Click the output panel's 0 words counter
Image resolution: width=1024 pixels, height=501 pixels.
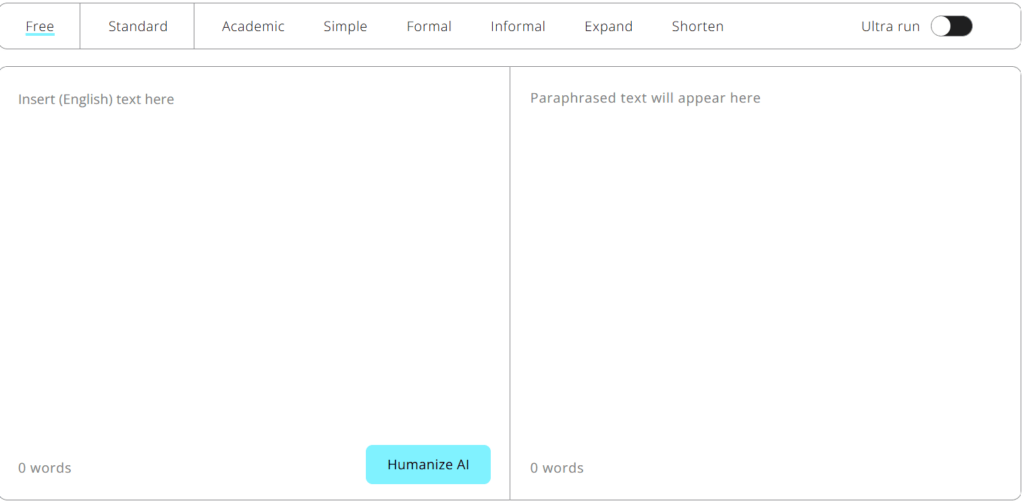(557, 468)
